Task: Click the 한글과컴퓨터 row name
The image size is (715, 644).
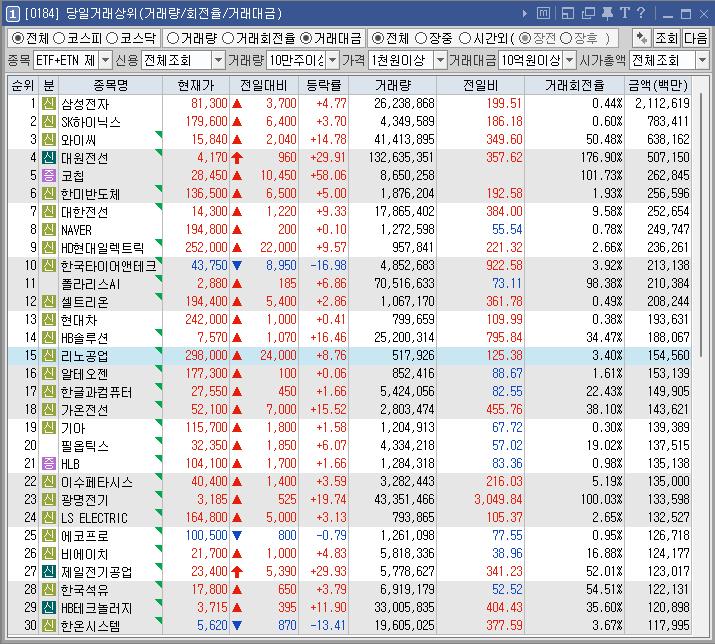Action: pyautogui.click(x=96, y=392)
